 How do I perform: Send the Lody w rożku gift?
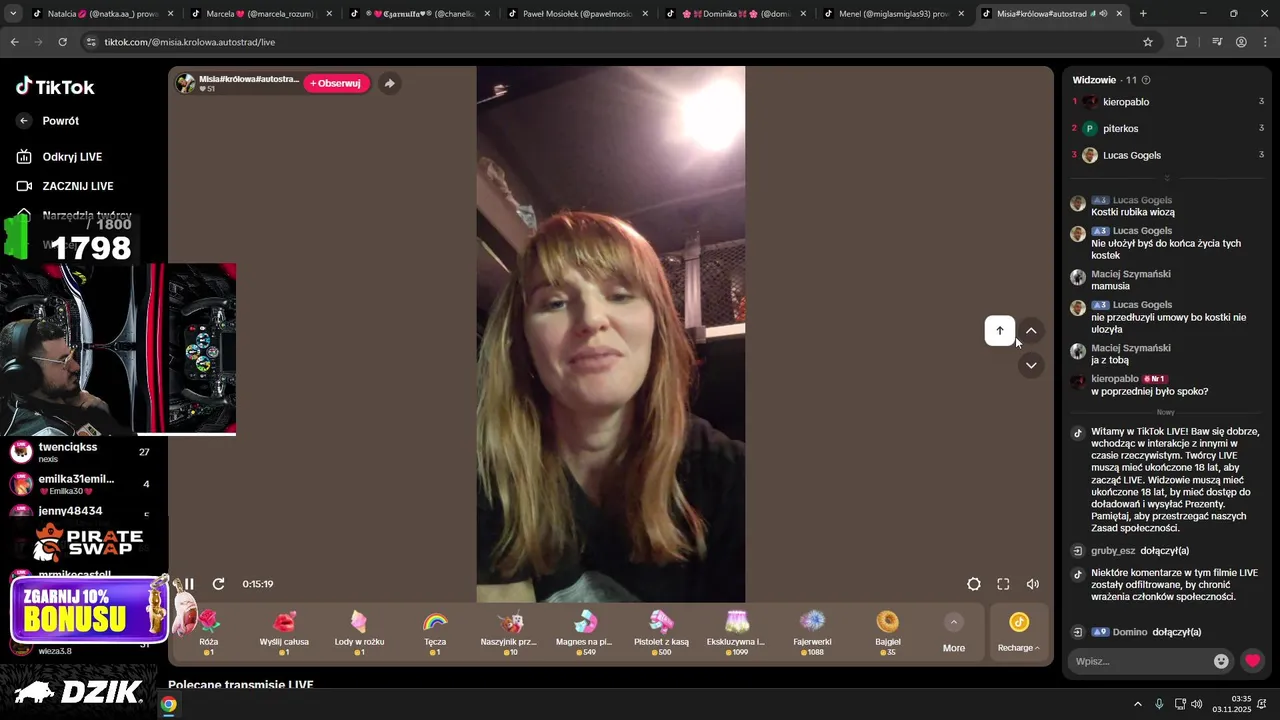[x=359, y=632]
